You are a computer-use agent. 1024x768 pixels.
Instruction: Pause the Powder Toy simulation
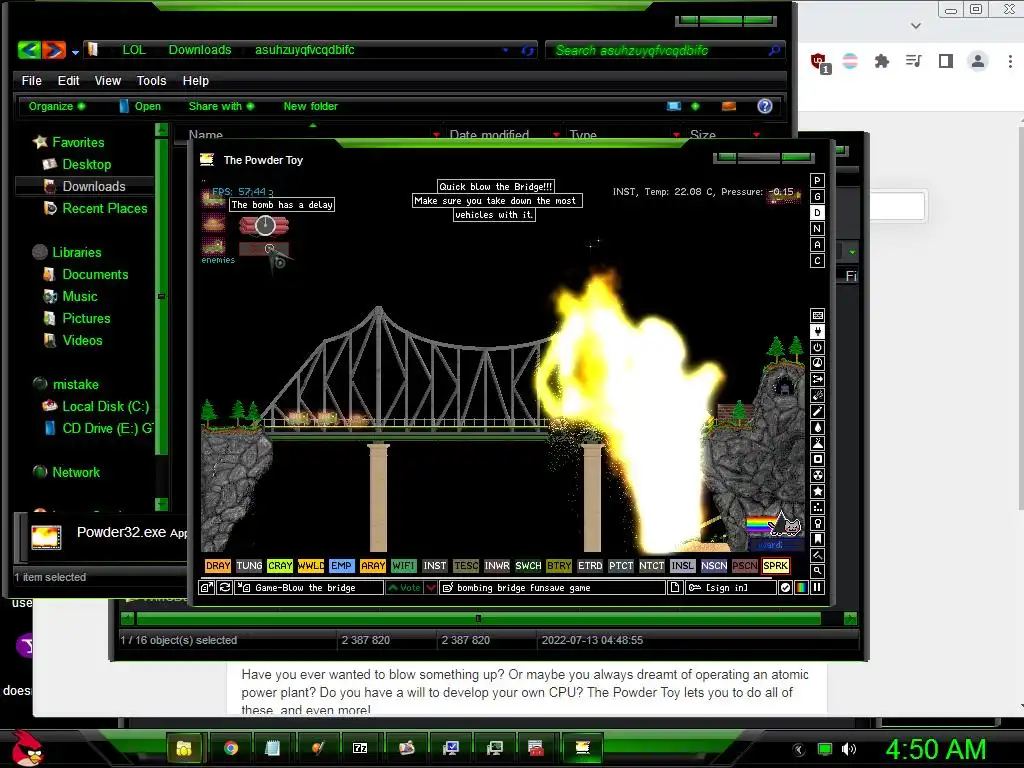click(817, 588)
